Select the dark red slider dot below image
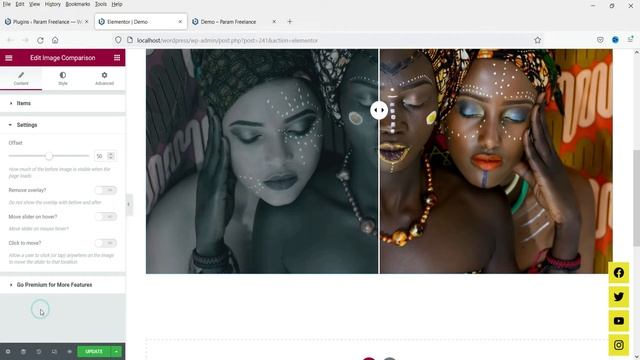This screenshot has width=640, height=360. [369, 358]
